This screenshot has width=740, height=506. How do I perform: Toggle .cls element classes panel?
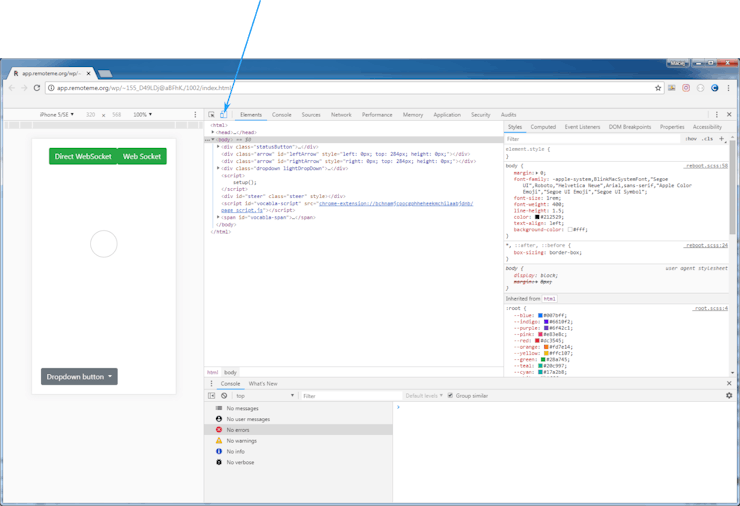tap(707, 139)
